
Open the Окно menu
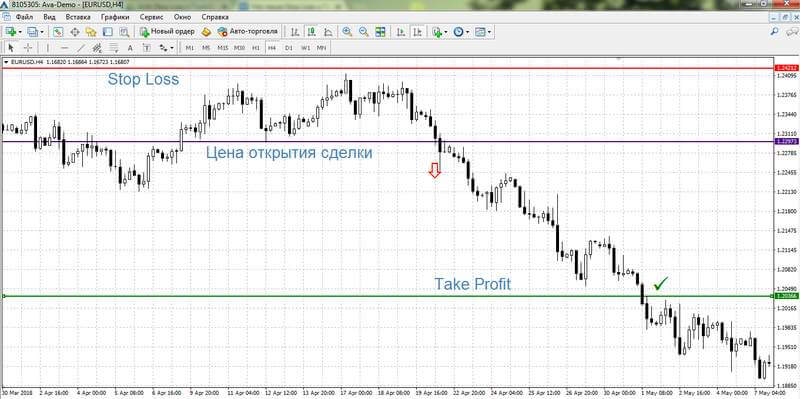[182, 17]
